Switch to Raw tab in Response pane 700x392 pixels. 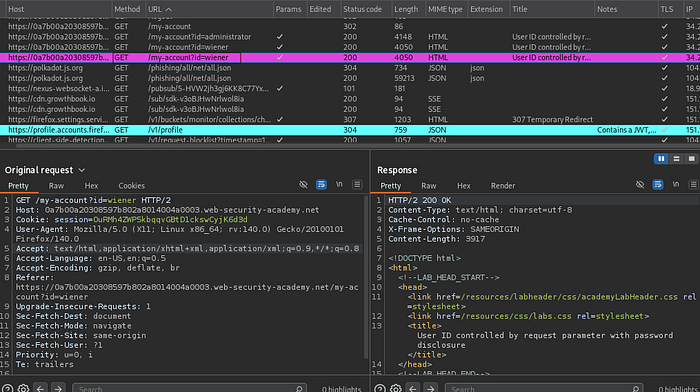(429, 186)
